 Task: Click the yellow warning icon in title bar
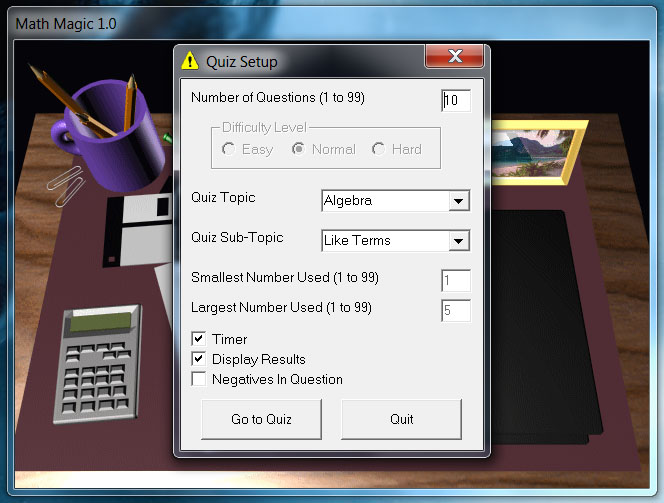click(190, 61)
